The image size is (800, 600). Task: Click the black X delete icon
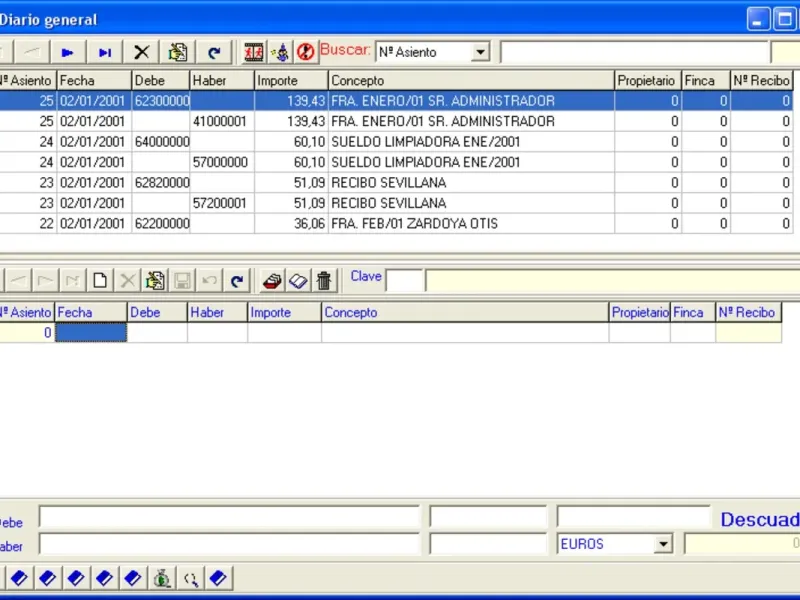[x=141, y=52]
